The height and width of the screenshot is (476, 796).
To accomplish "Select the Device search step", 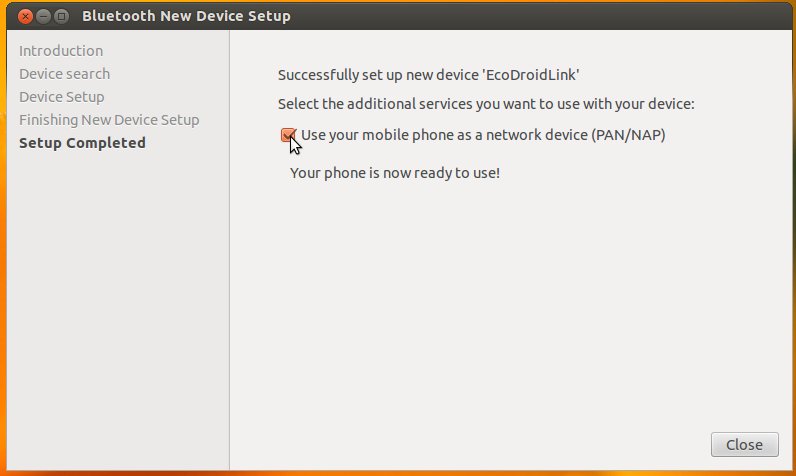I will click(x=65, y=74).
